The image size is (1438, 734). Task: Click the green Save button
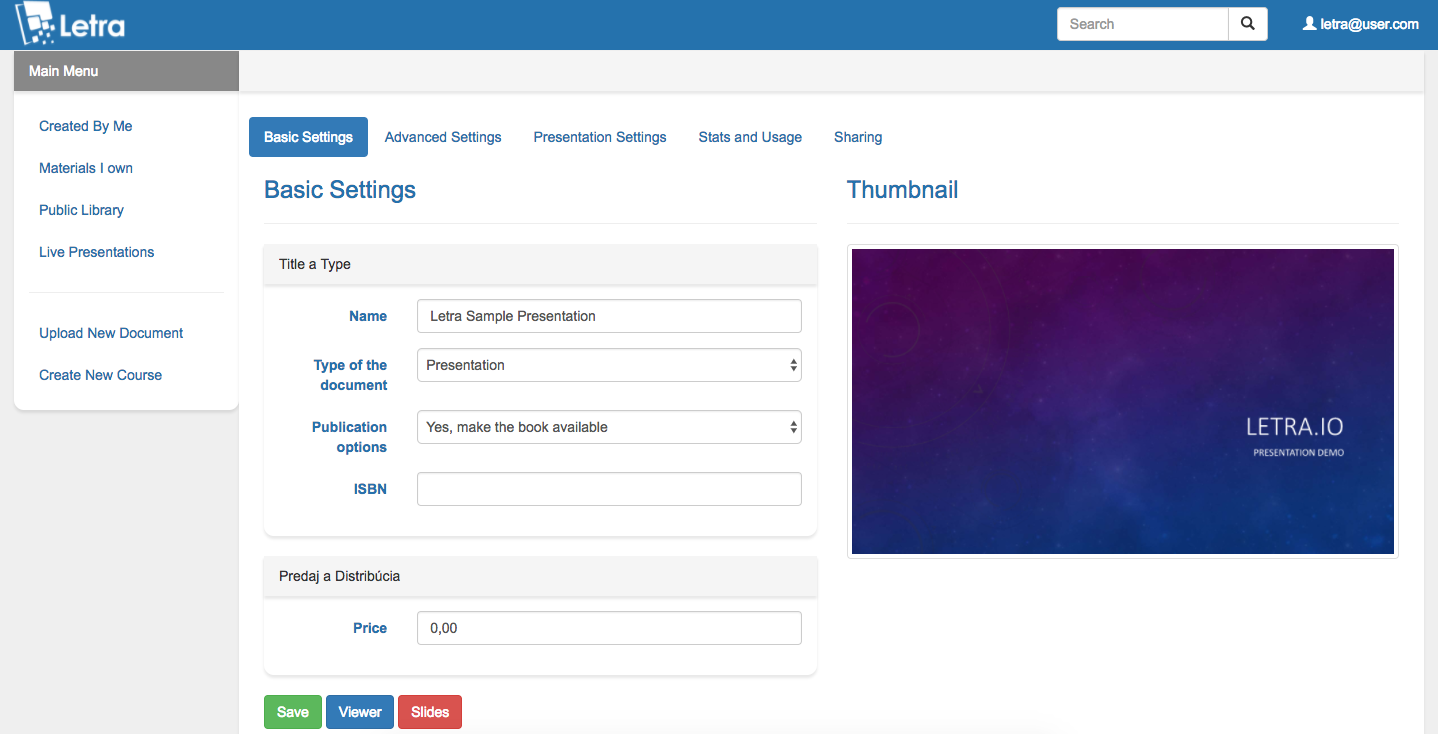tap(293, 712)
